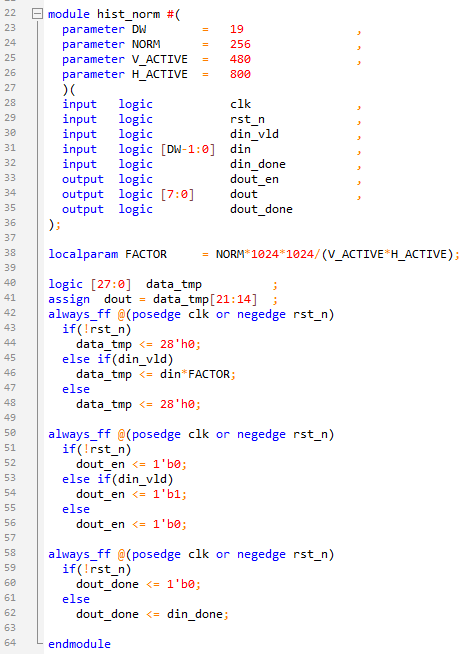The width and height of the screenshot is (469, 654).
Task: Click the localparam keyword
Action: pyautogui.click(x=83, y=254)
